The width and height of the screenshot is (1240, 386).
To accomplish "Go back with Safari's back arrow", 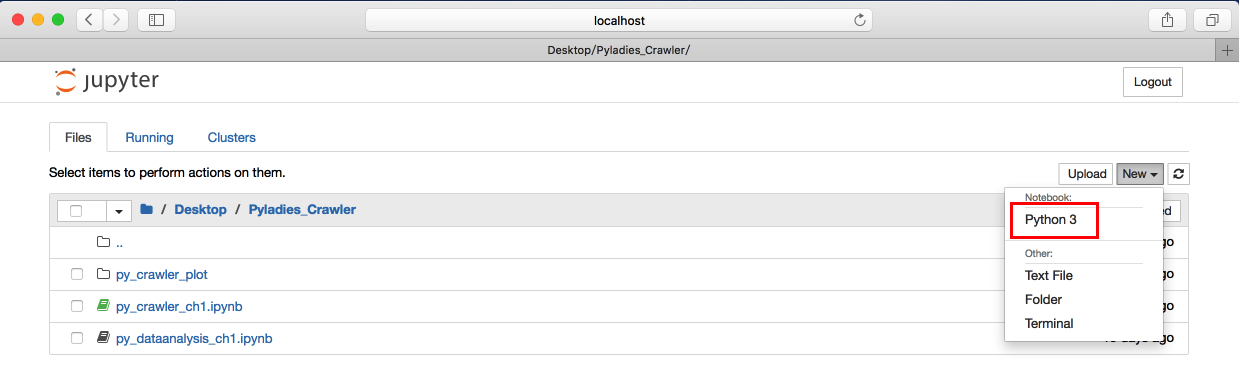I will point(89,20).
